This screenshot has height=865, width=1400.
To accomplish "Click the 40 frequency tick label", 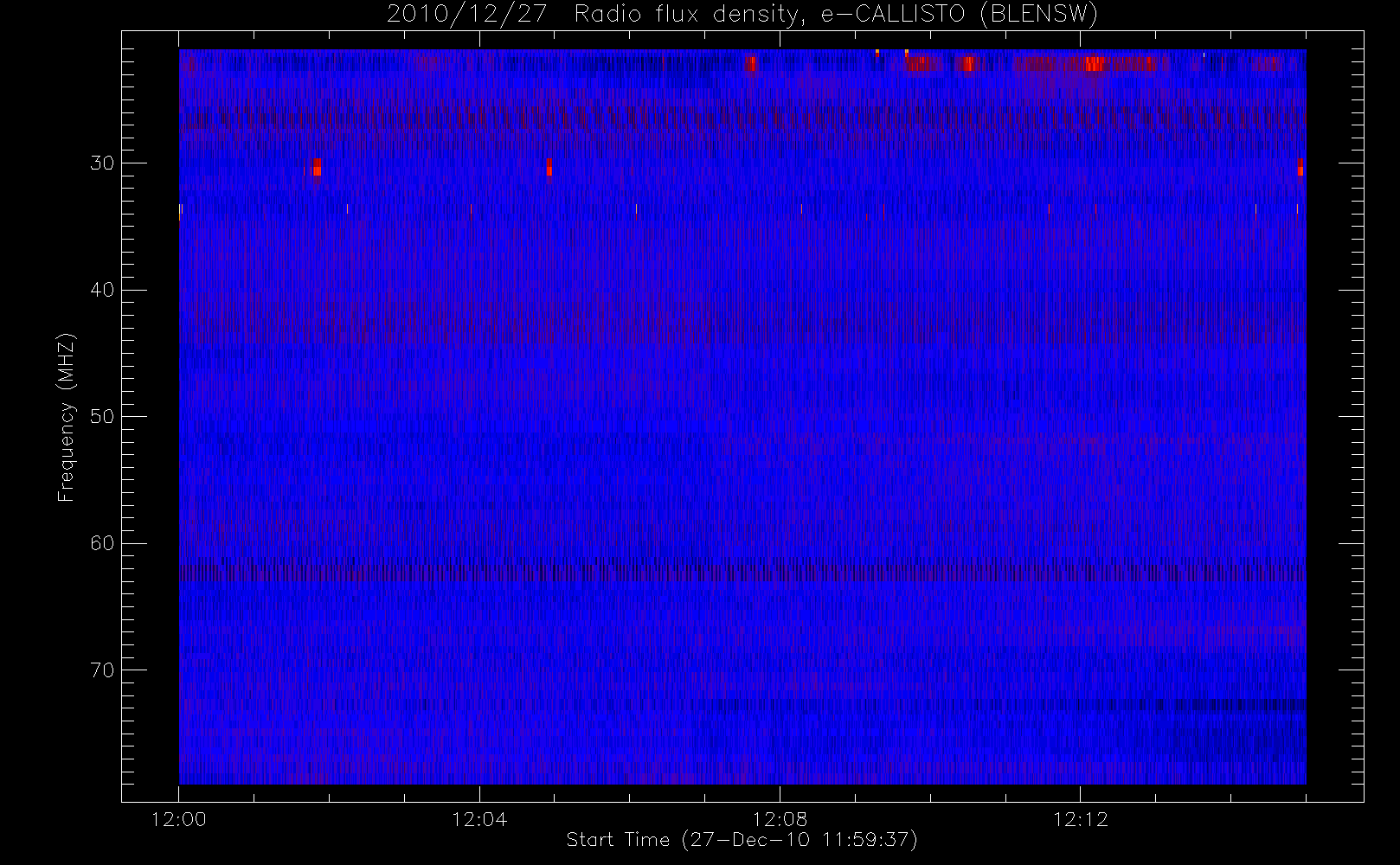I will 102,290.
